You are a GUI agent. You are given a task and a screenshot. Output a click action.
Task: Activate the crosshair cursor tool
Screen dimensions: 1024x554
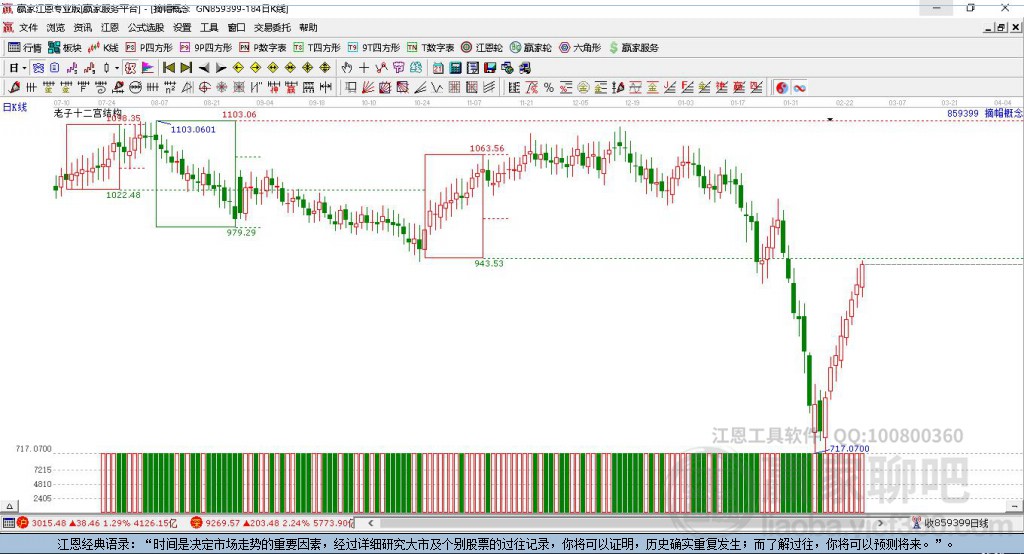(x=364, y=67)
